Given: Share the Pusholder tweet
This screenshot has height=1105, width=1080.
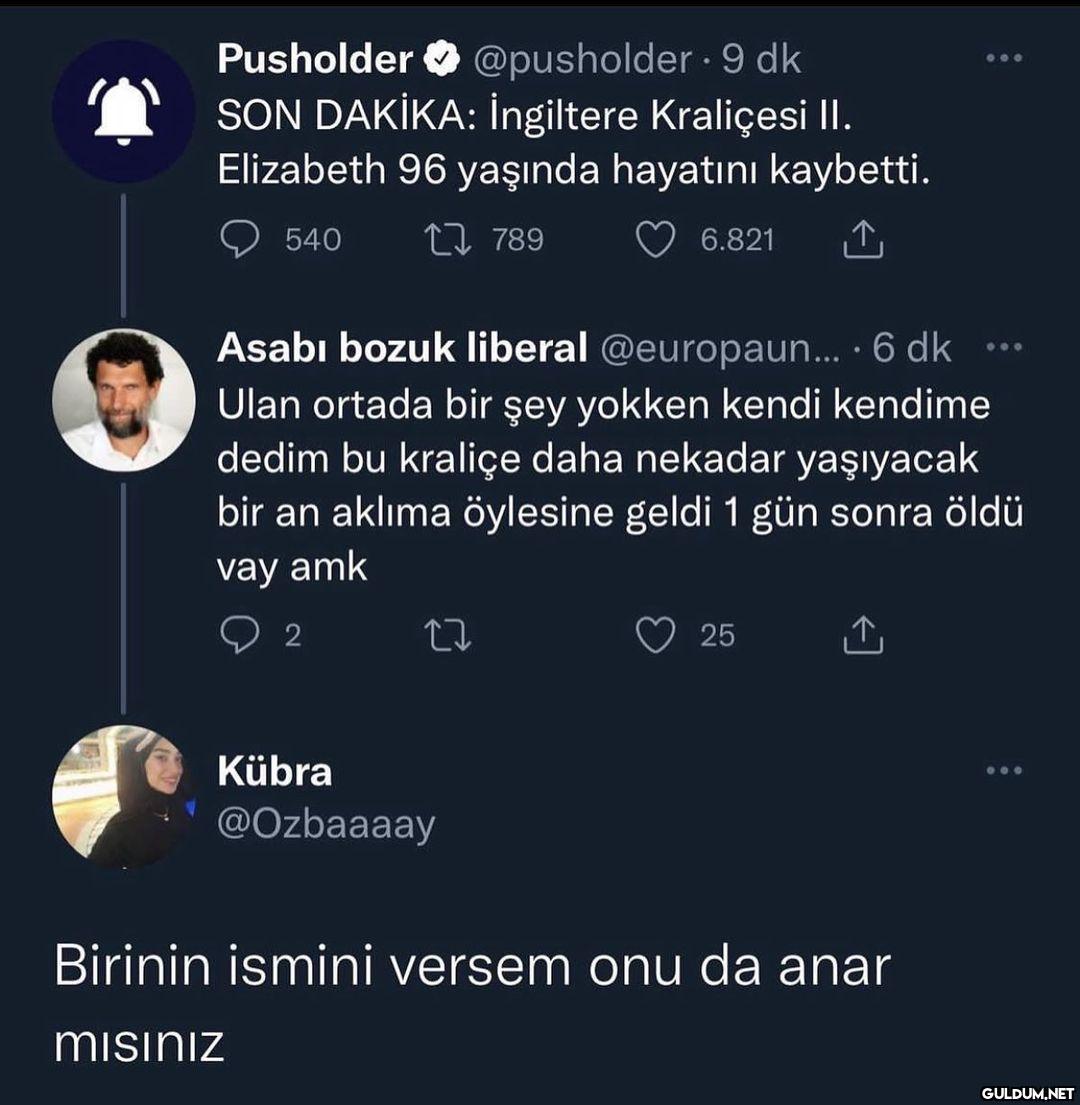Looking at the screenshot, I should coord(865,241).
